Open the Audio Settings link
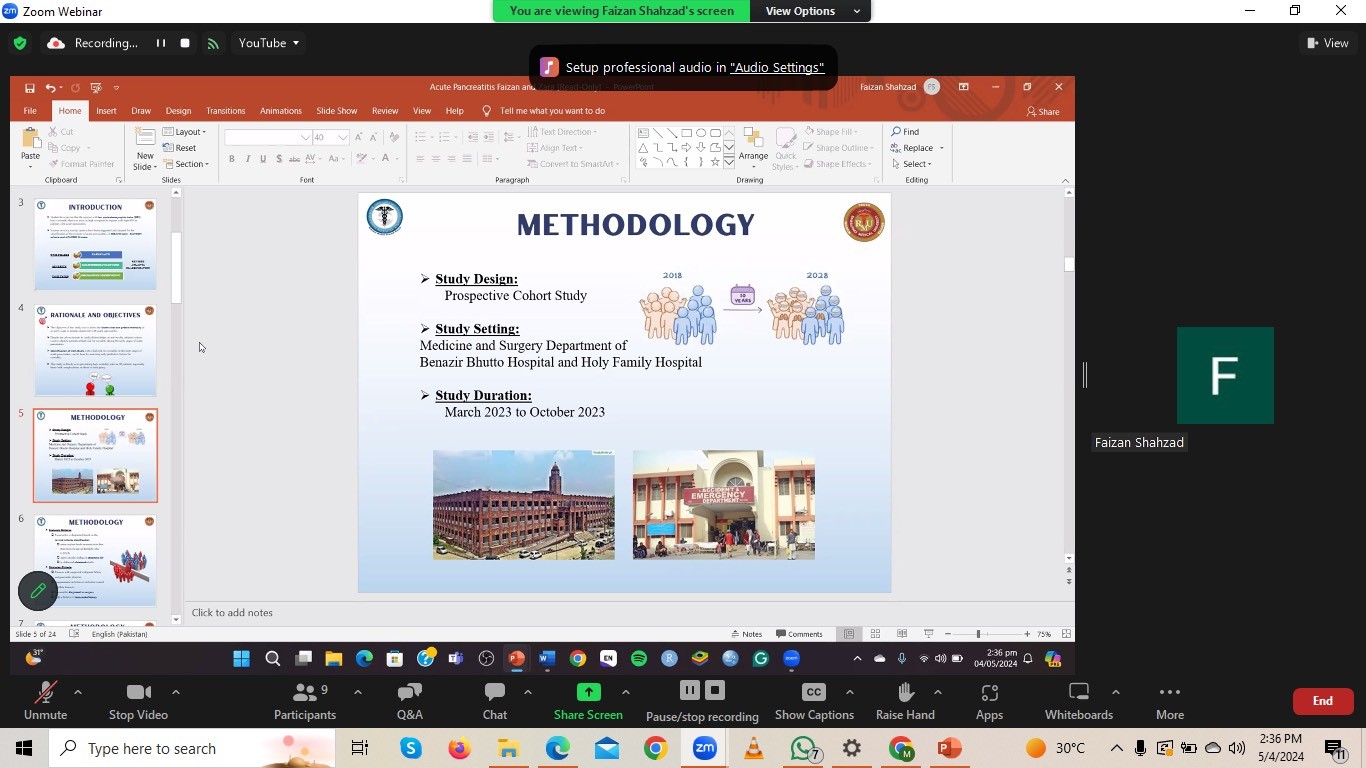This screenshot has height=768, width=1366. click(x=777, y=67)
